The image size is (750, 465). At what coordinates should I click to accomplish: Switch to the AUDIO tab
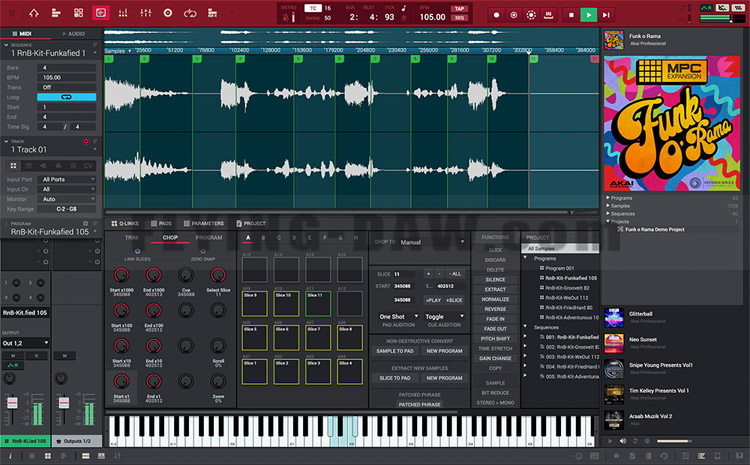tap(74, 34)
